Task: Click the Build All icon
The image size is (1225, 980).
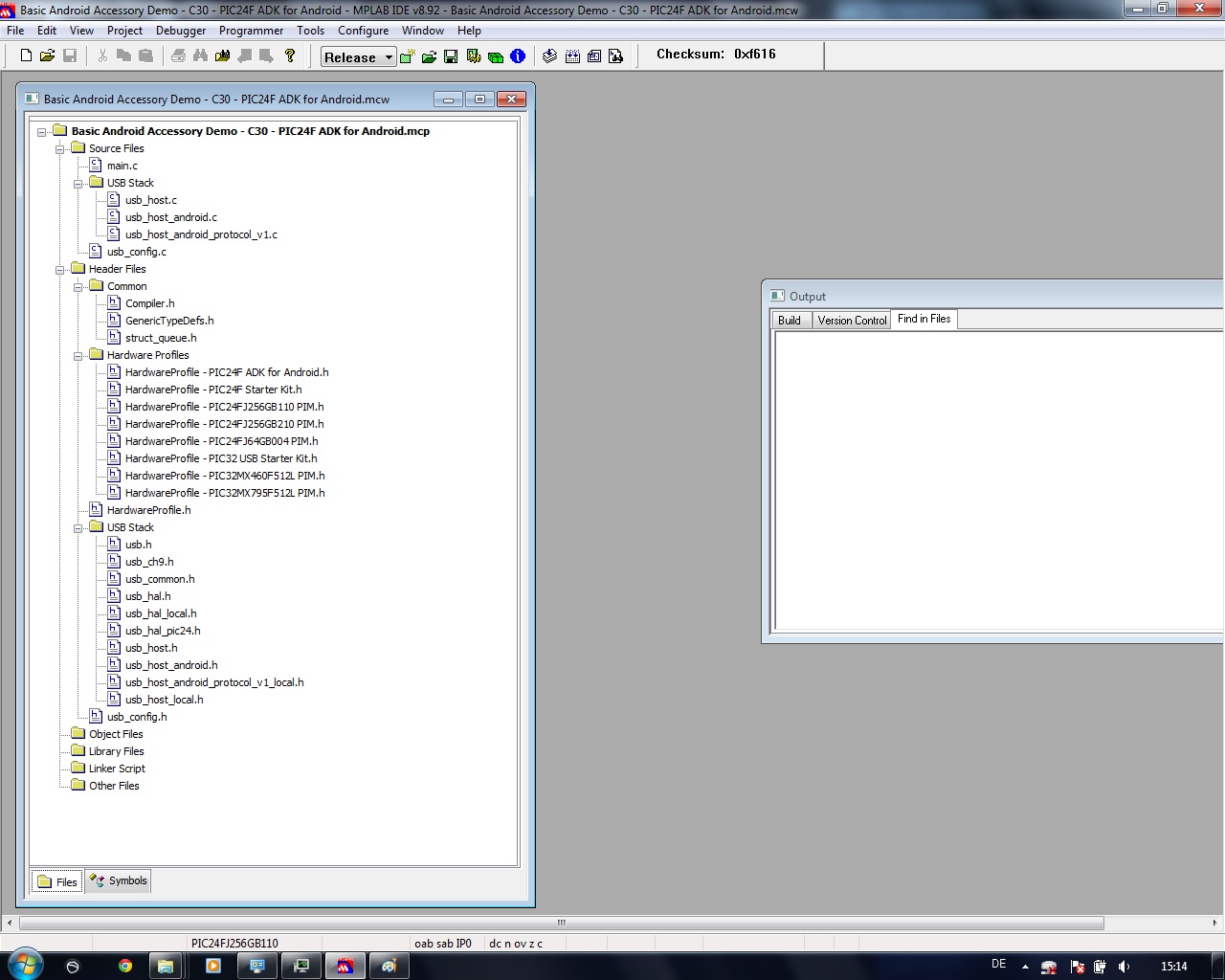Action: pos(572,56)
